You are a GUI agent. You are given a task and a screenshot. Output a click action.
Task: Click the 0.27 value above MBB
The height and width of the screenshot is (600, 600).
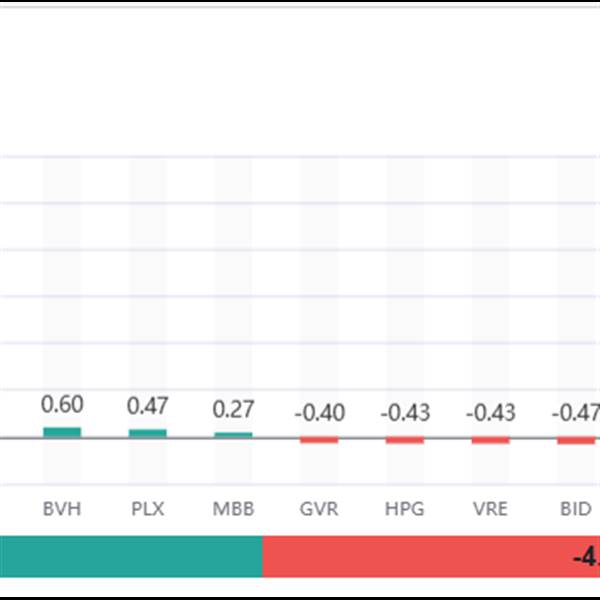[x=233, y=409]
